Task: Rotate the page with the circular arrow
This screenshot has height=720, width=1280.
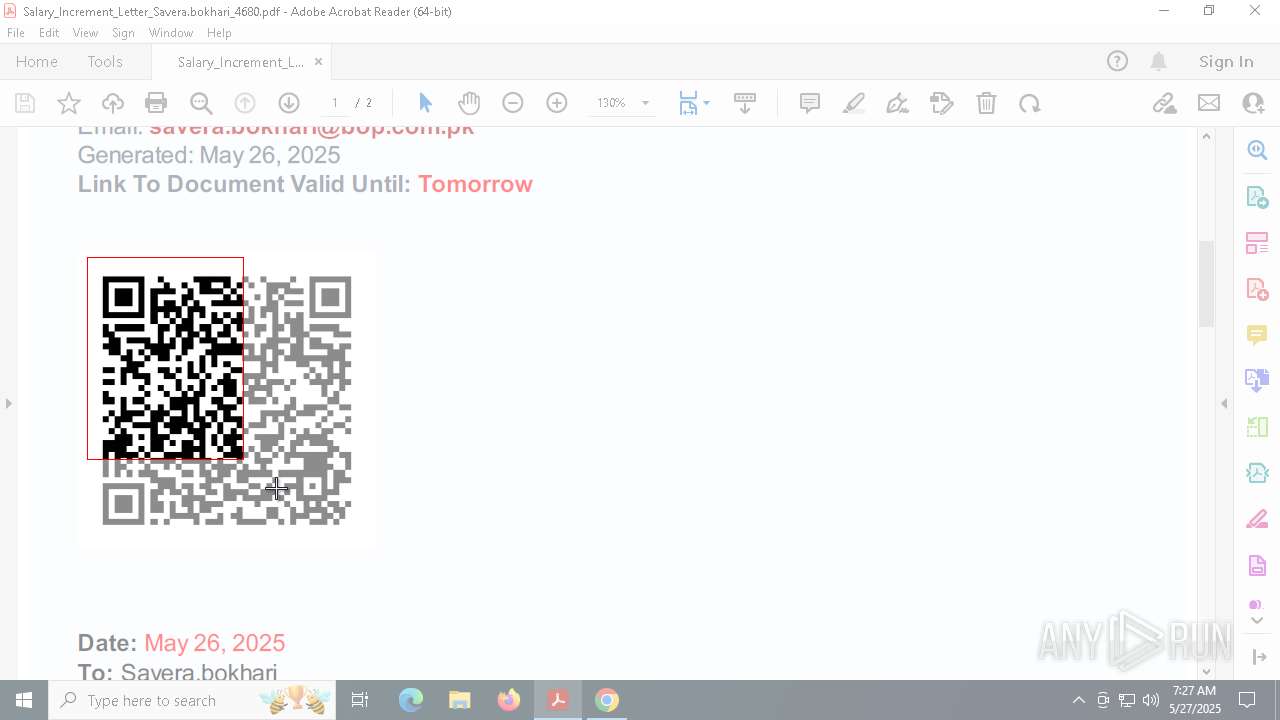Action: [x=1030, y=103]
